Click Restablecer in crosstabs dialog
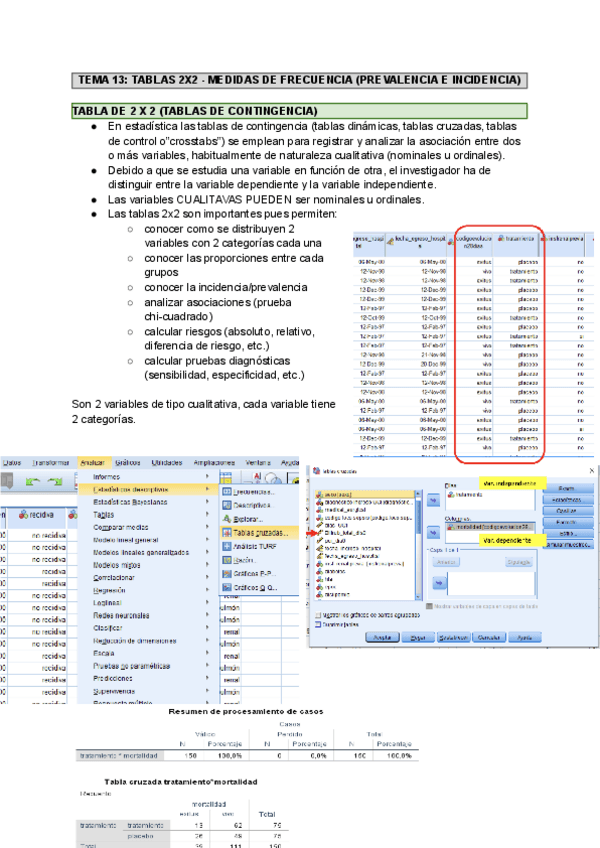Viewport: 600px width, 848px height. click(453, 638)
